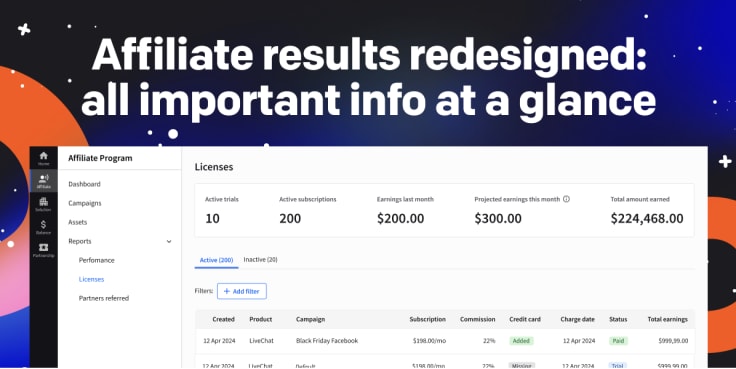Sort by Charge date column header
Viewport: 736px width, 369px height.
[577, 319]
